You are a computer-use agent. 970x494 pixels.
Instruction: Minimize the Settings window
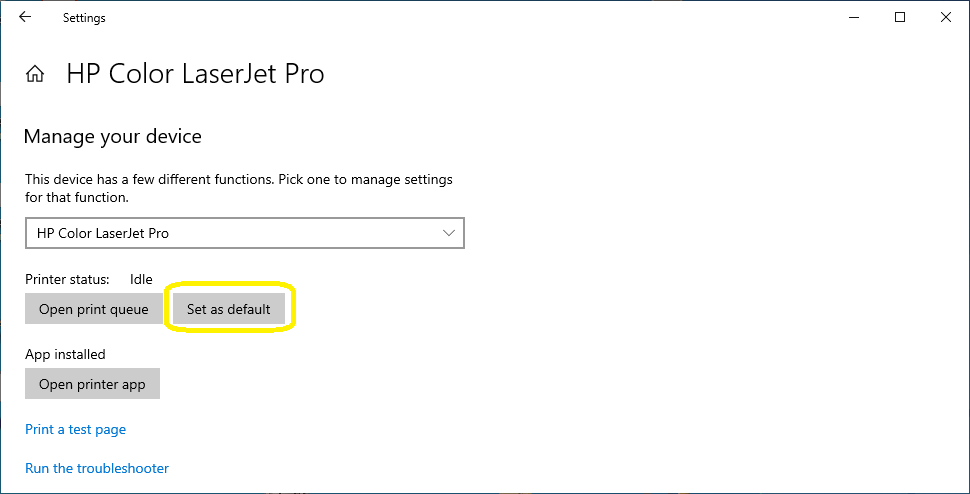(855, 17)
